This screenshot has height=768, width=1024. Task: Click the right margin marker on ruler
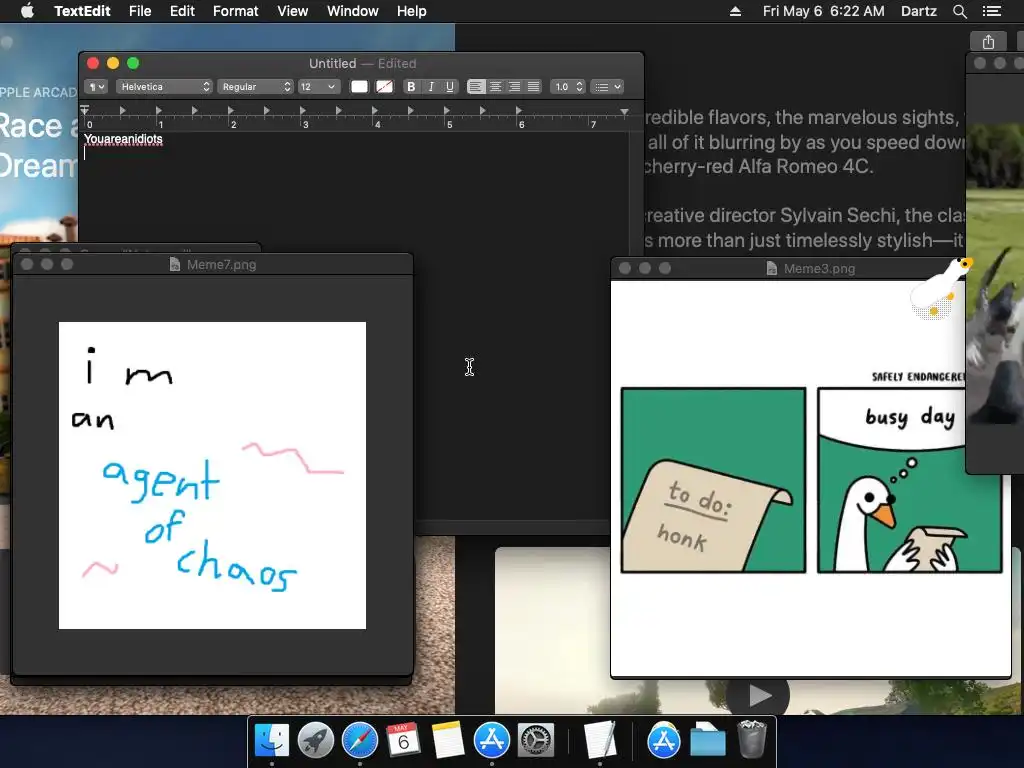click(x=624, y=112)
